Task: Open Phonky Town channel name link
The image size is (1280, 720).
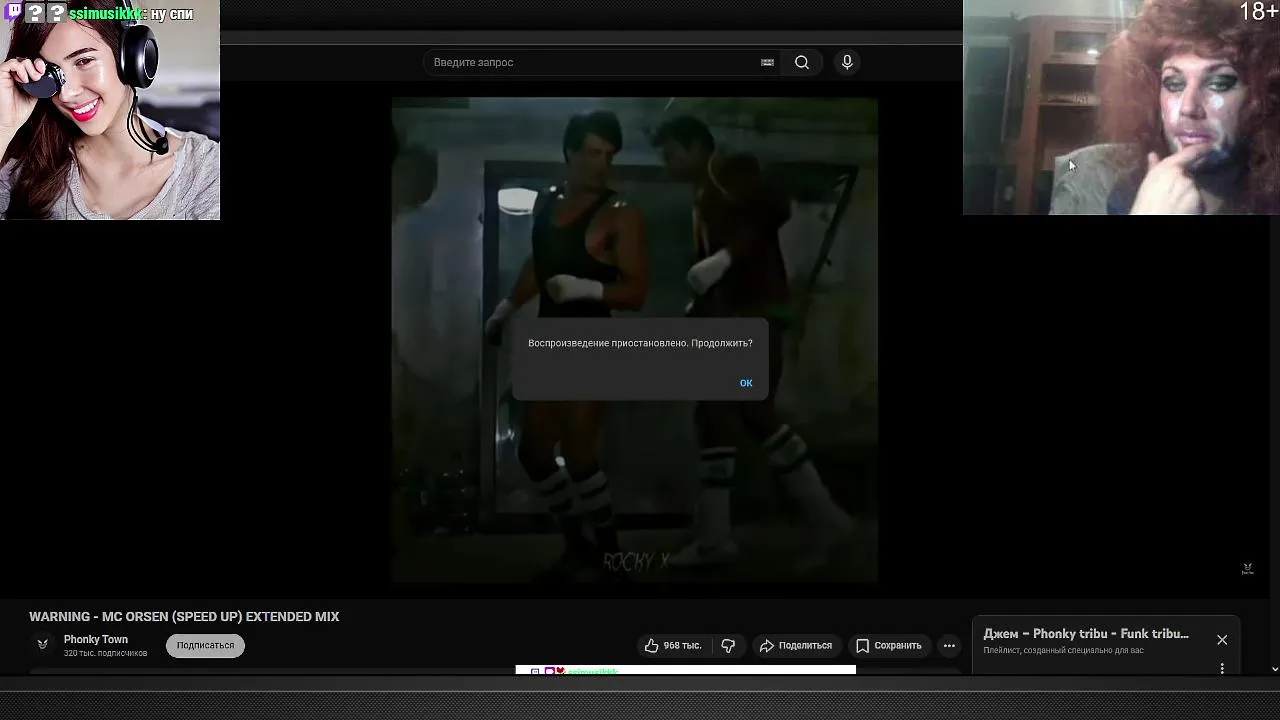Action: click(96, 639)
